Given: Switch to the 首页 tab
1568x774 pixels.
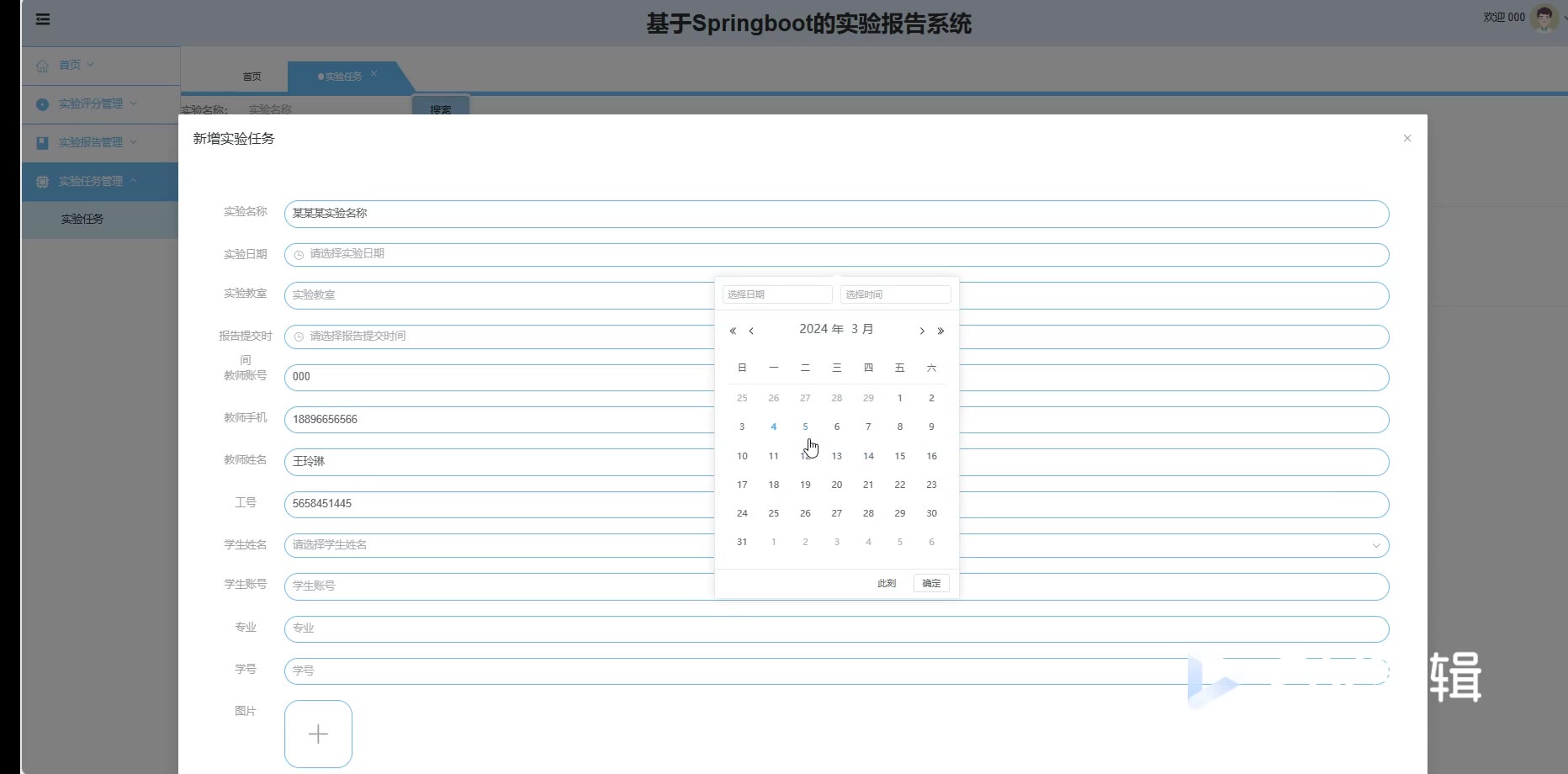Looking at the screenshot, I should coord(252,77).
